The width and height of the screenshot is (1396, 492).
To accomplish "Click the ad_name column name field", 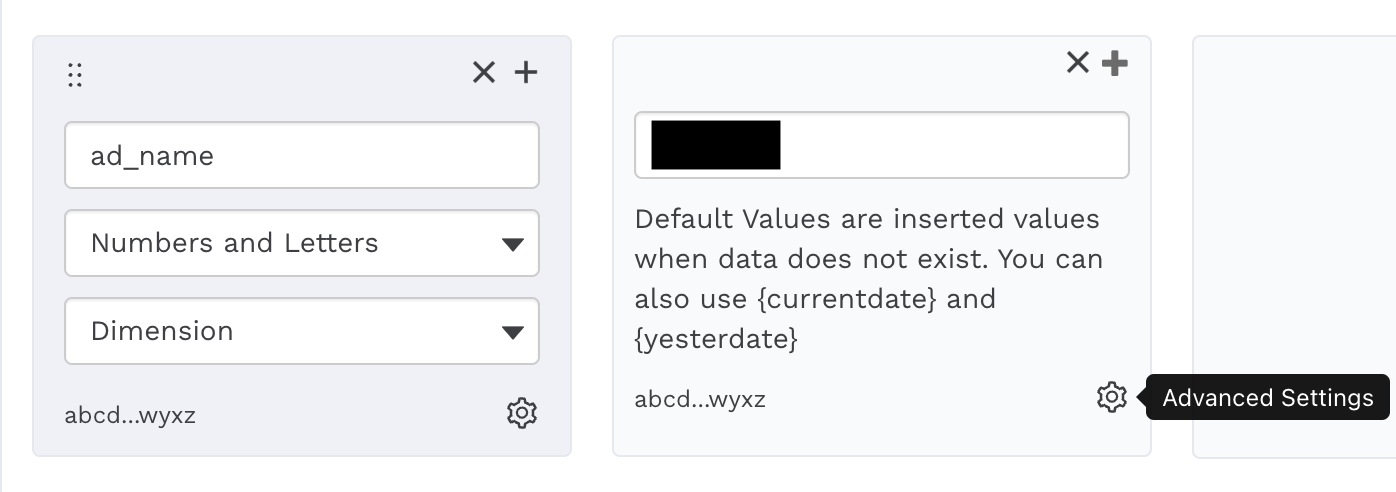I will [301, 155].
